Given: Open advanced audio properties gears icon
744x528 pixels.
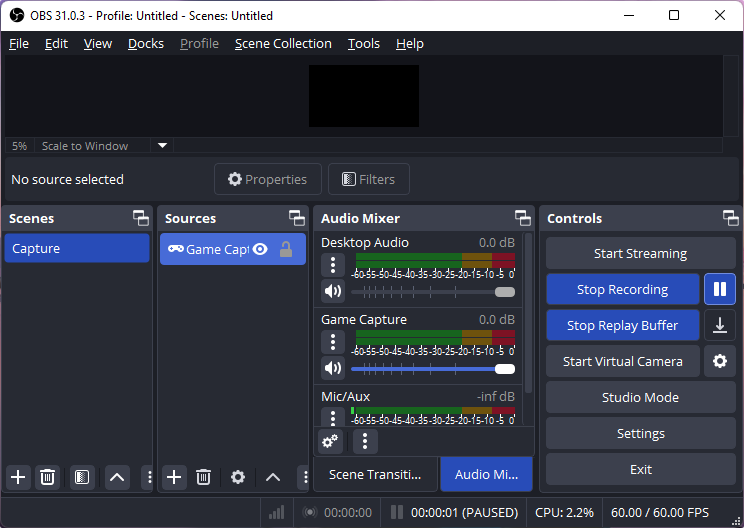Looking at the screenshot, I should (x=330, y=441).
